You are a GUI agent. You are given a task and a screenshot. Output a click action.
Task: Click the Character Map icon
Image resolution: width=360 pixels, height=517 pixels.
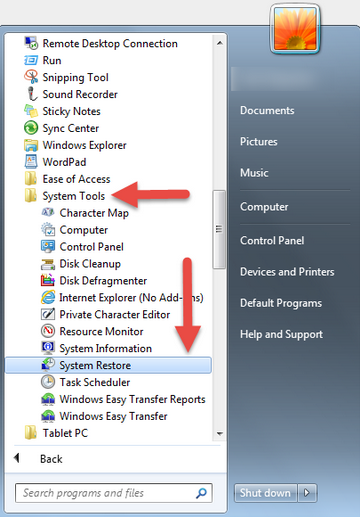[x=48, y=212]
